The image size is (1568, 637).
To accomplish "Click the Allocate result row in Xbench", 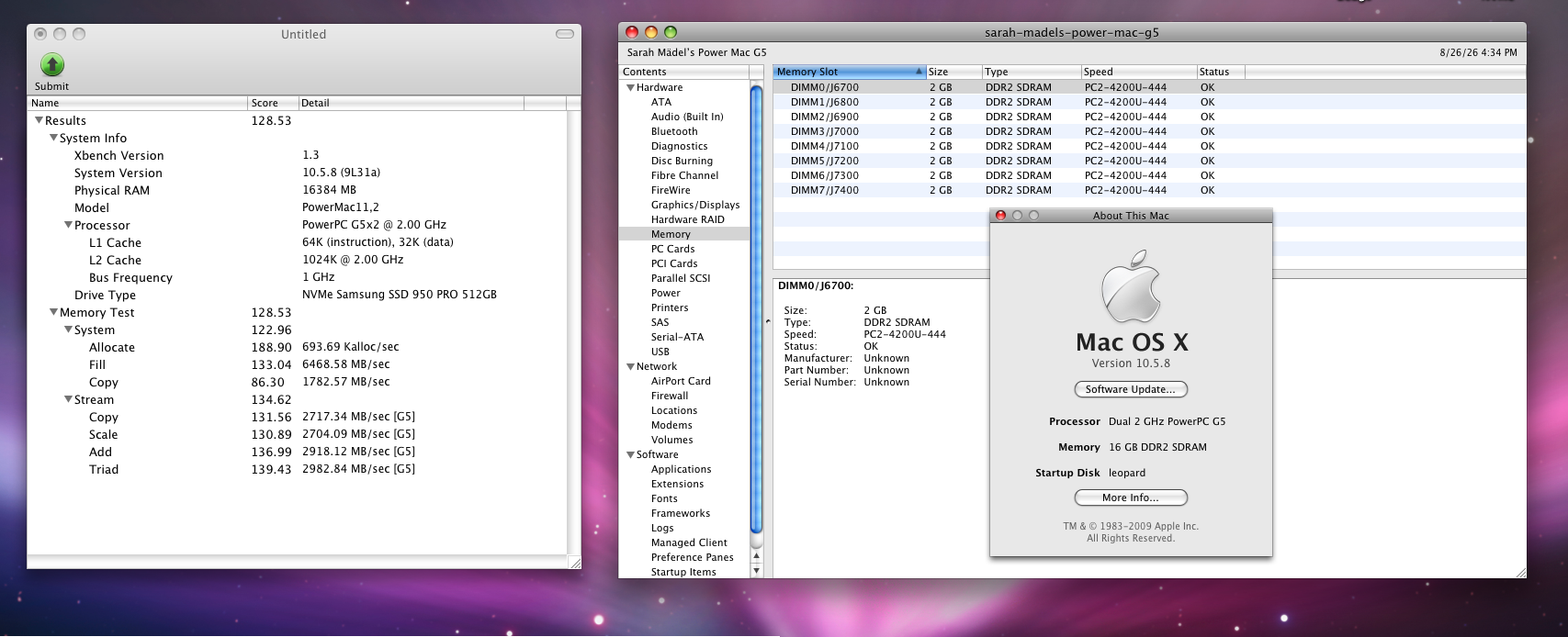I will (x=299, y=347).
